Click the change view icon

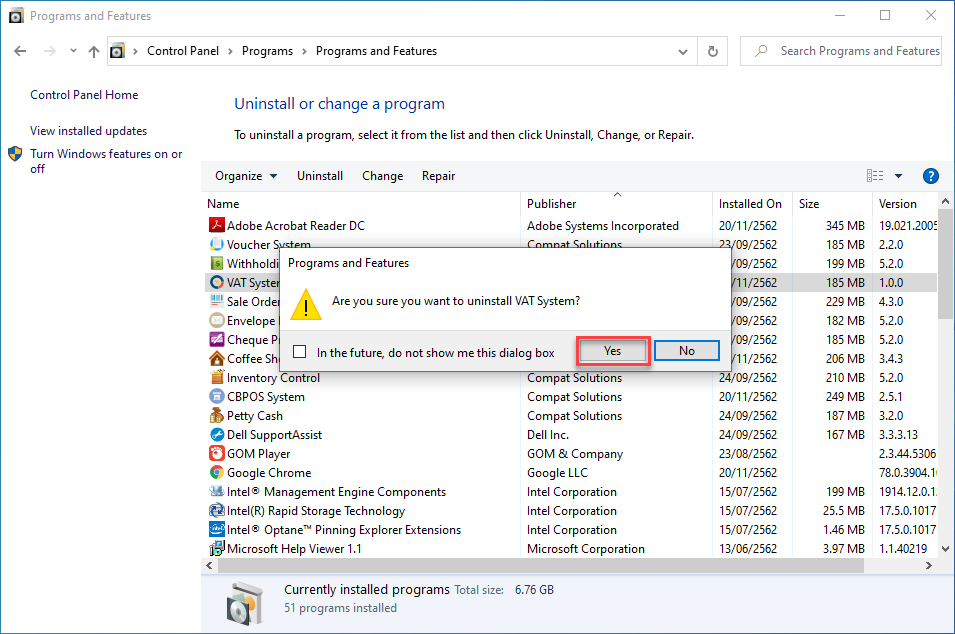(x=875, y=176)
